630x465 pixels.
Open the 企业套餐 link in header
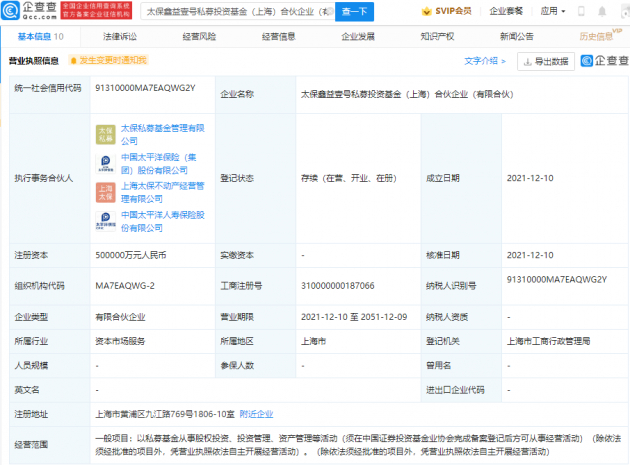pyautogui.click(x=506, y=12)
